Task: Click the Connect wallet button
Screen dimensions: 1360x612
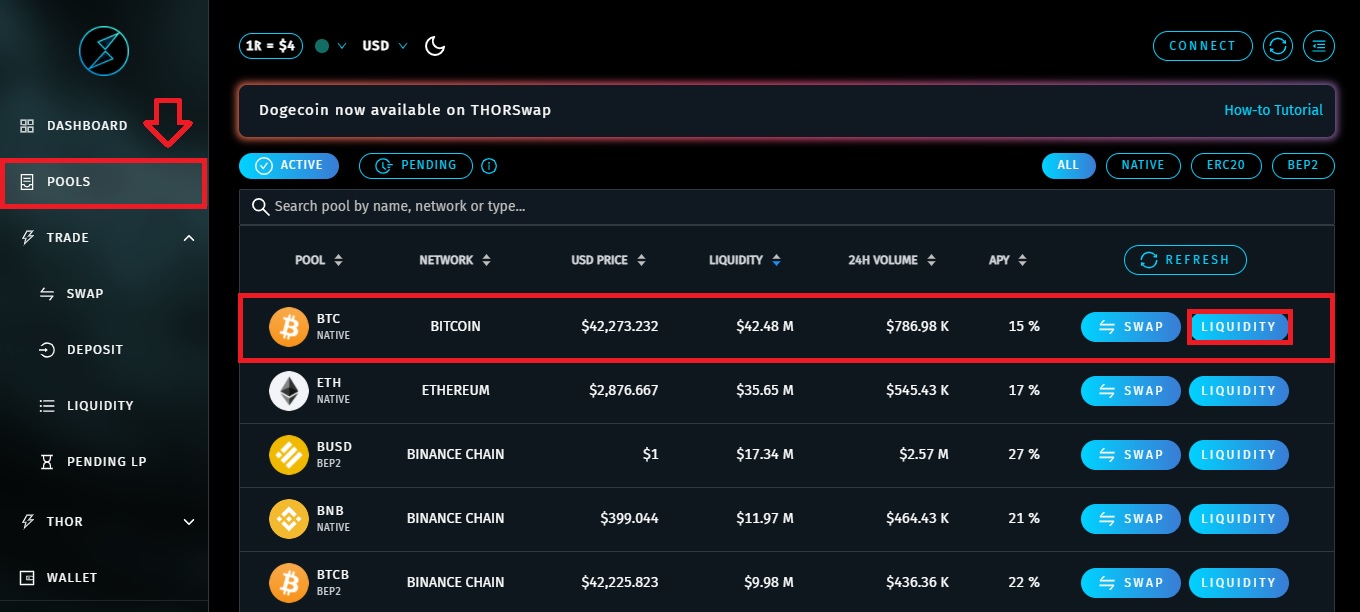Action: pyautogui.click(x=1203, y=46)
